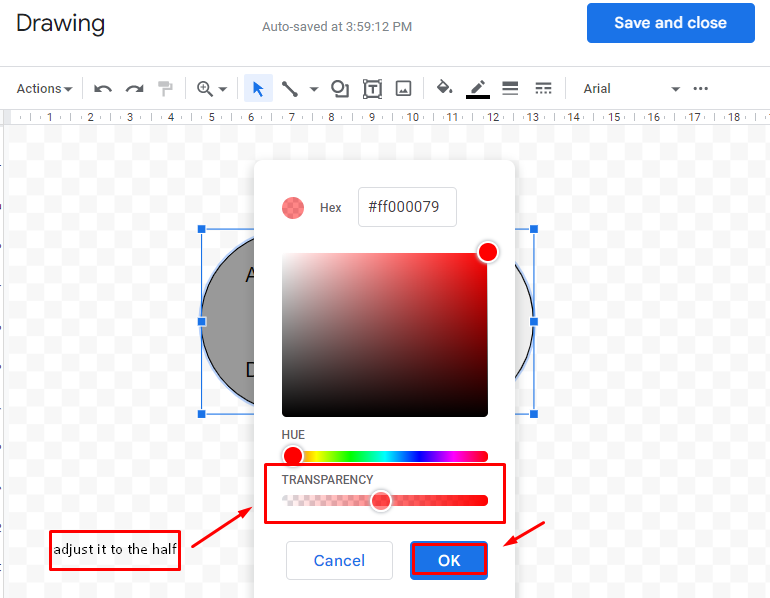Image resolution: width=770 pixels, height=598 pixels.
Task: Click the Hue slider handle
Action: pos(293,456)
